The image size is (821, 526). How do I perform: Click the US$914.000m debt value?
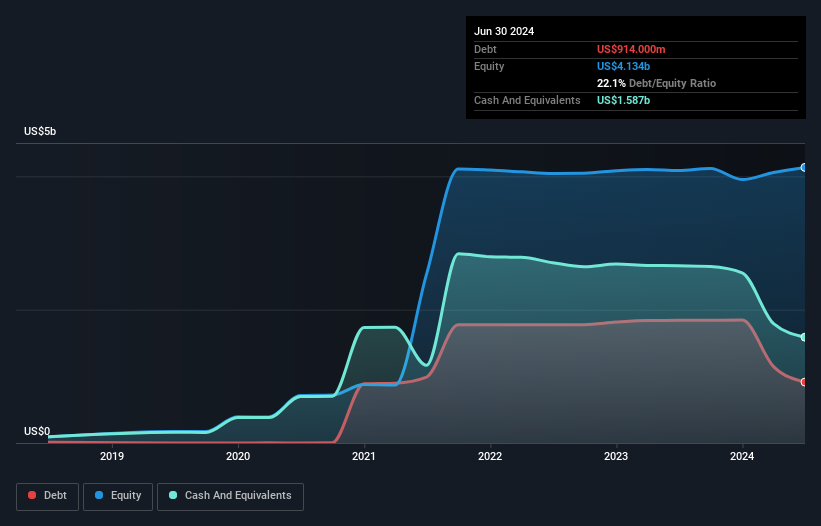coord(631,49)
